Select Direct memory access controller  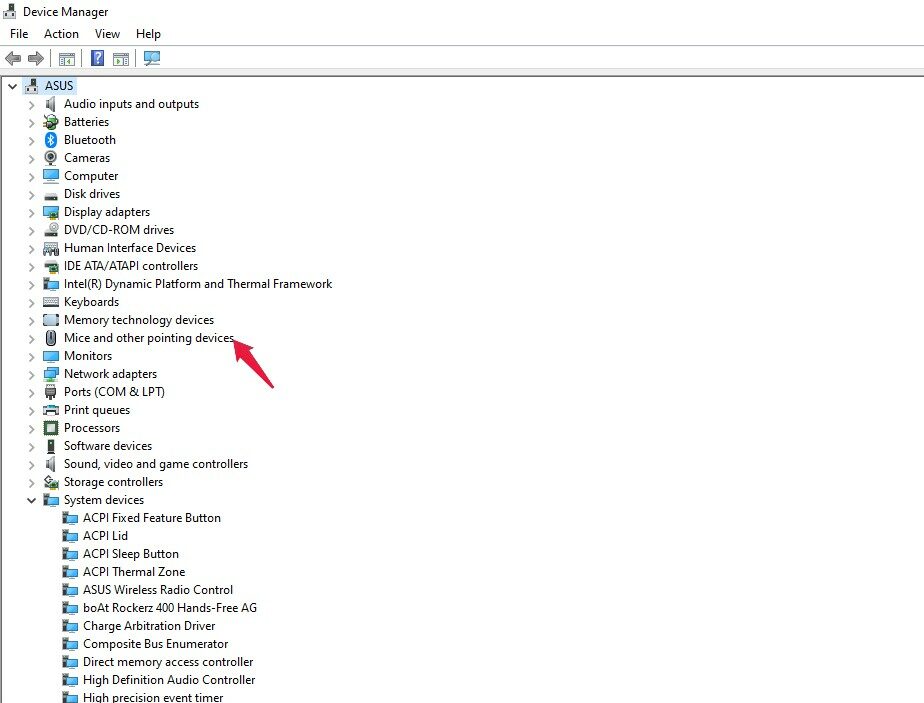click(168, 662)
